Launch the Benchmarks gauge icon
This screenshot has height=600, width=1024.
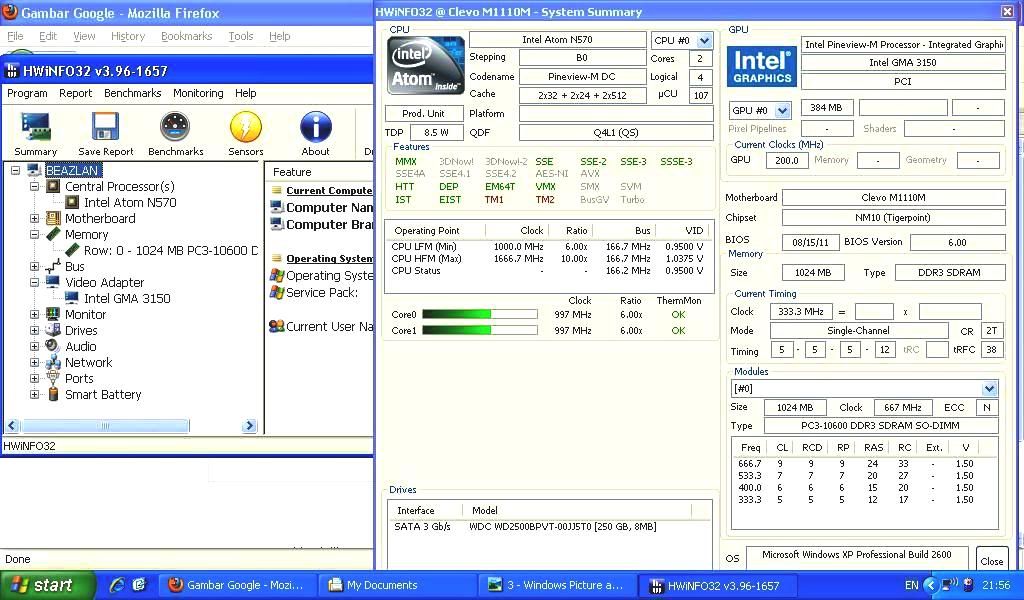(x=175, y=128)
